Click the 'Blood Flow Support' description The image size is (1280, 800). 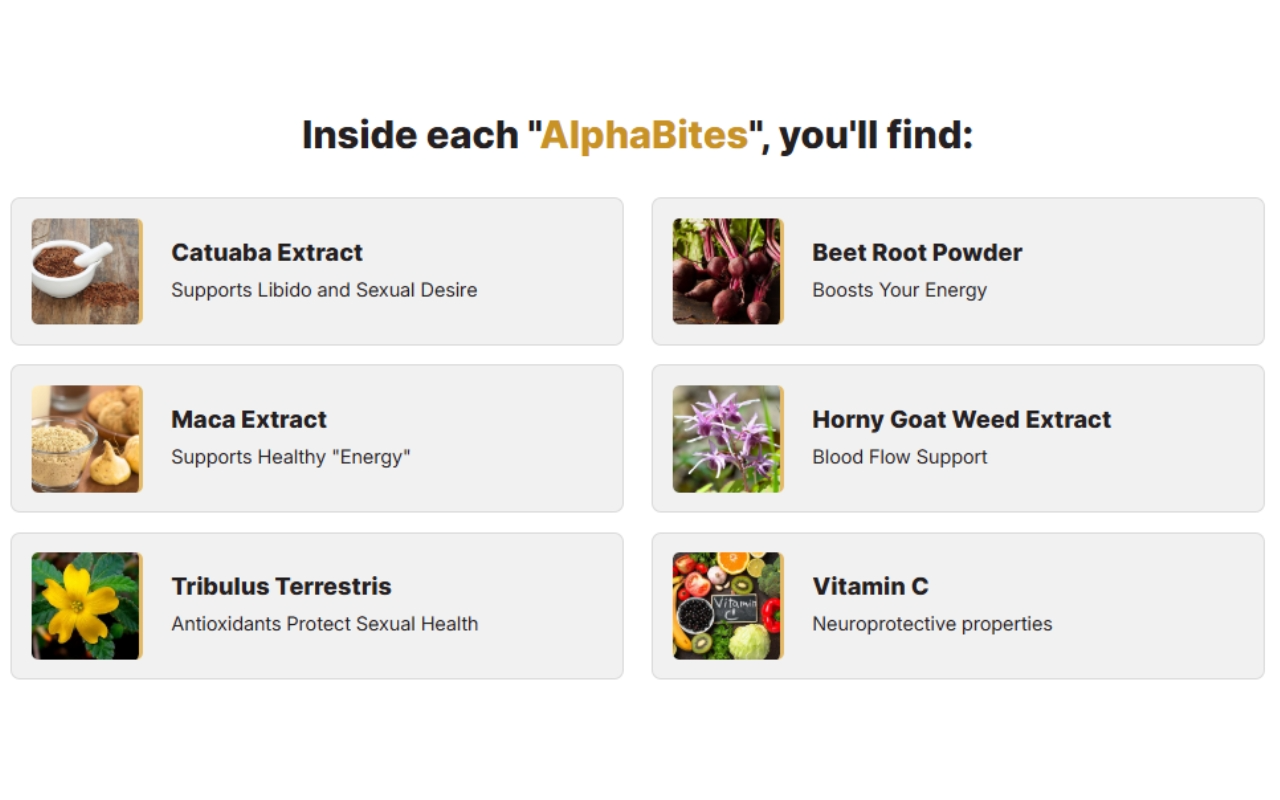(899, 457)
